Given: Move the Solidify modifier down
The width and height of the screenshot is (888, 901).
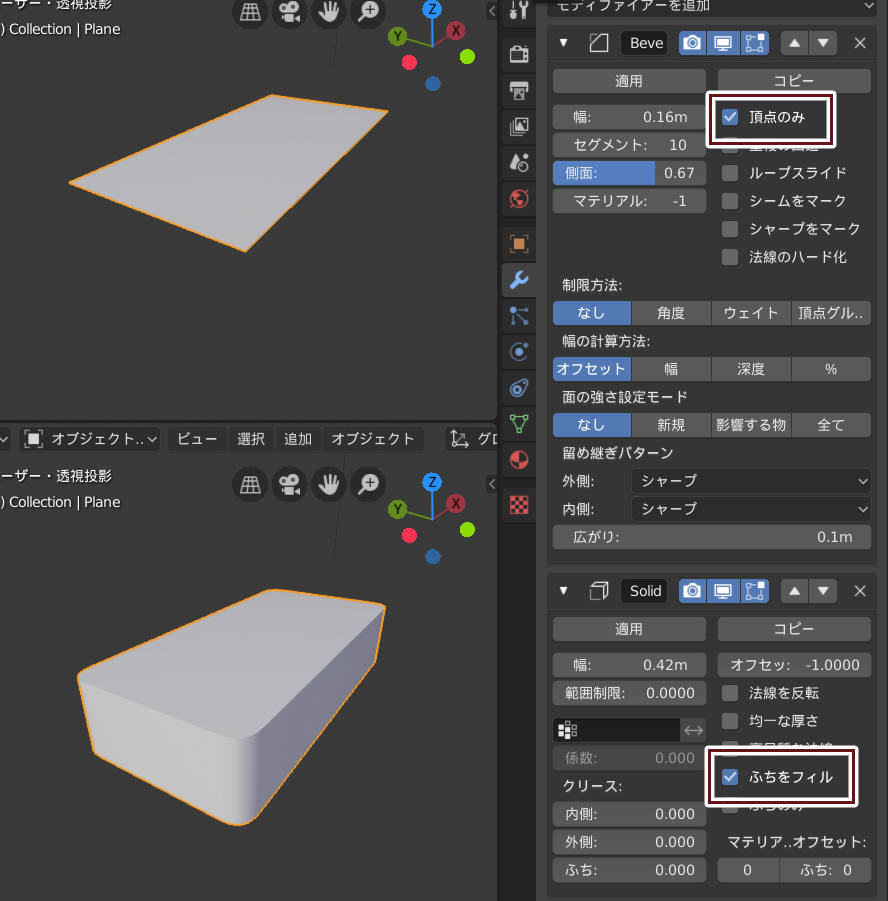Looking at the screenshot, I should click(x=823, y=591).
